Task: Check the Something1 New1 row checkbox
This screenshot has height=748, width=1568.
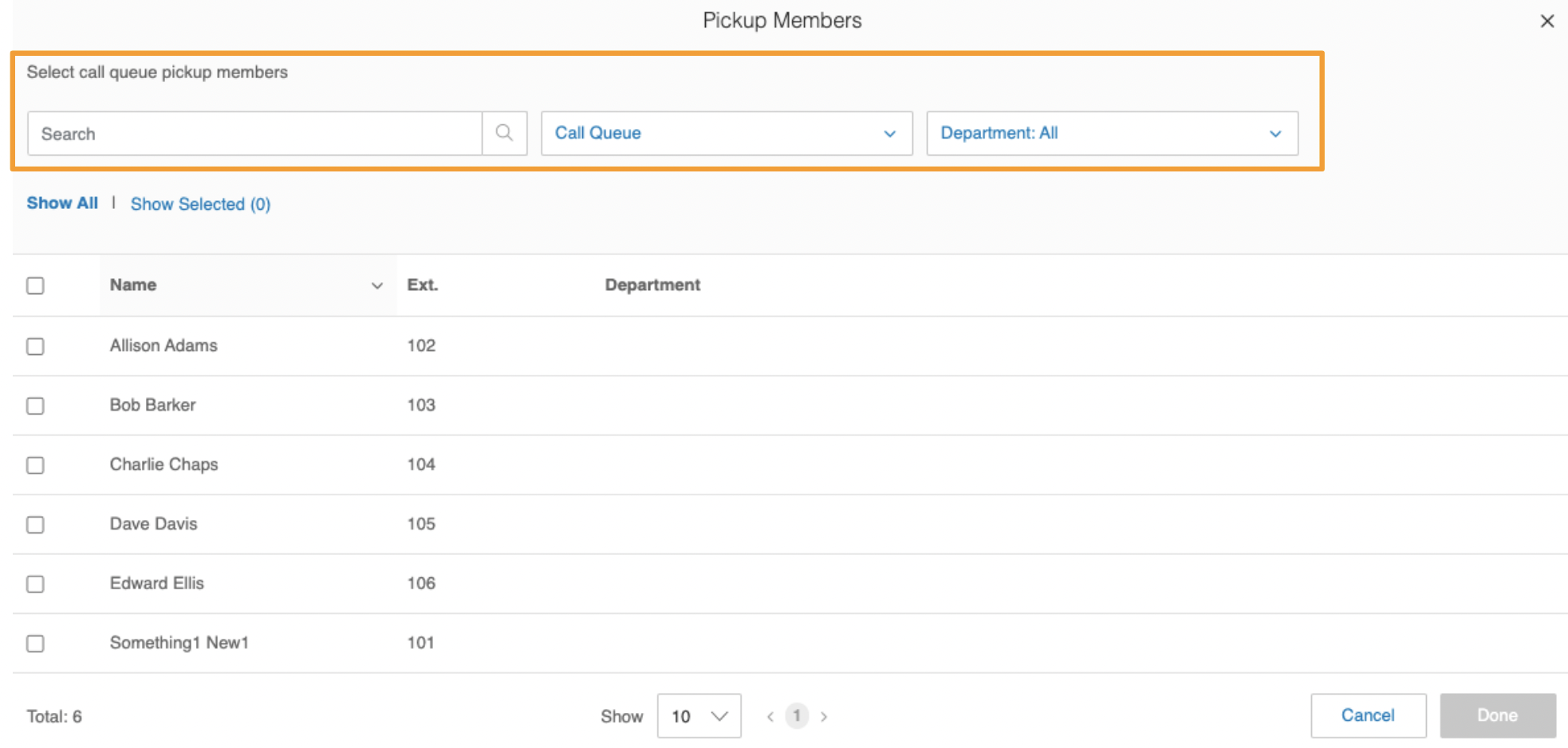Action: [x=35, y=644]
